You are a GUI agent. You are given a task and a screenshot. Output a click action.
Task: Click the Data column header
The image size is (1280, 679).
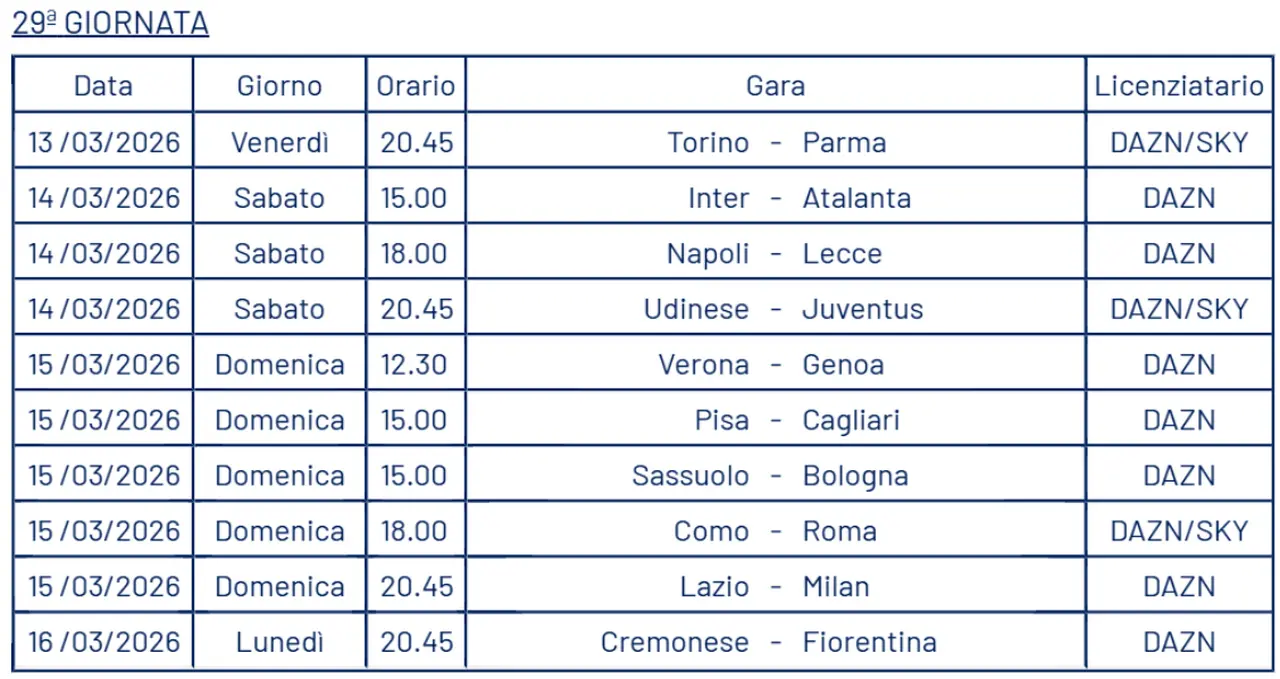tap(103, 86)
